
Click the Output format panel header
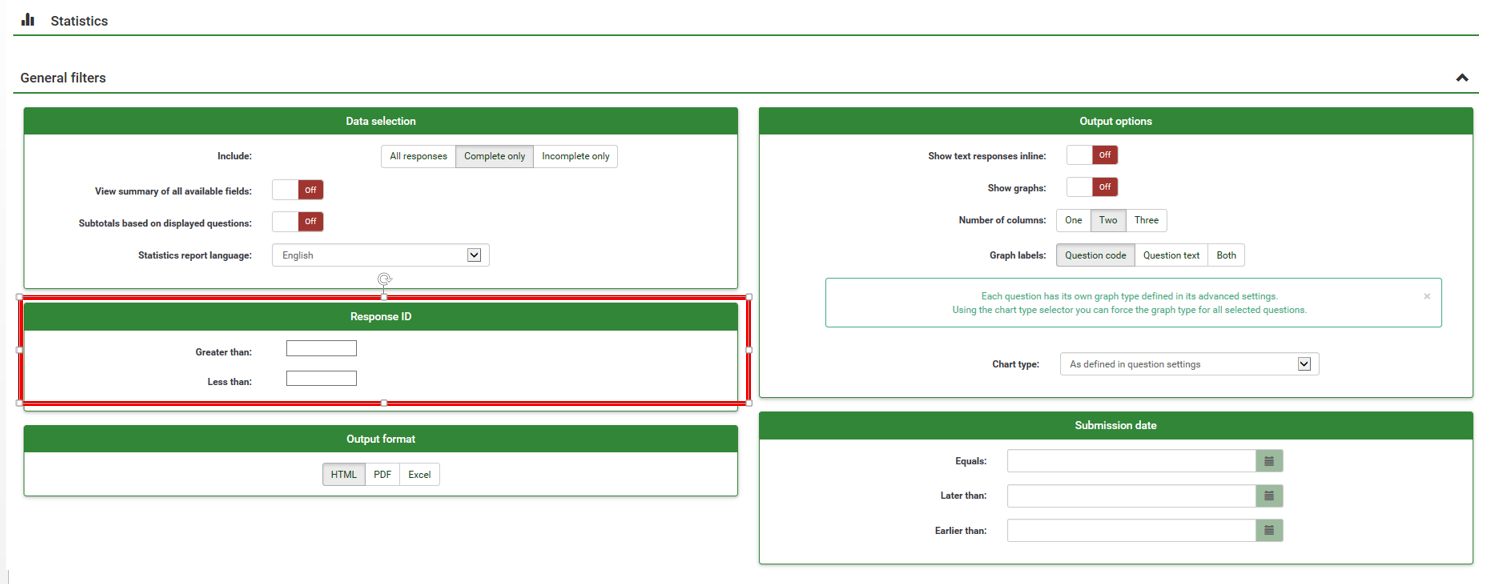tap(381, 439)
